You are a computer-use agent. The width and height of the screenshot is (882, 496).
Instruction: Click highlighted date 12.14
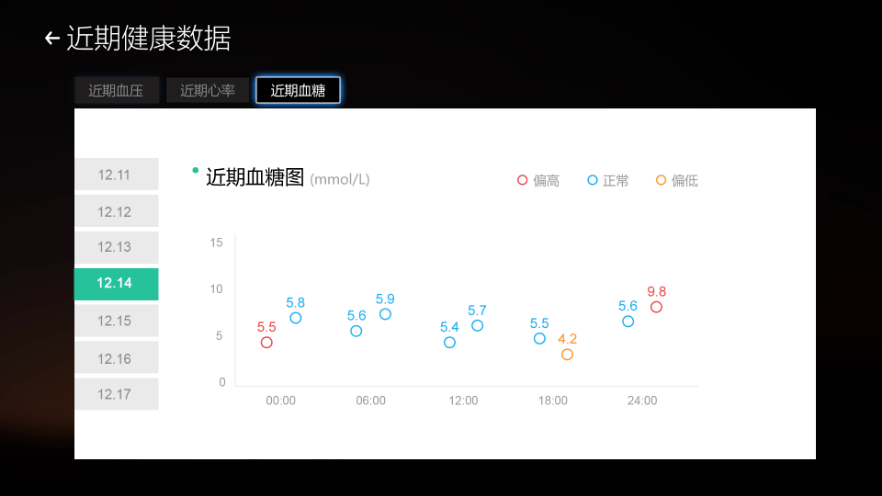[115, 284]
